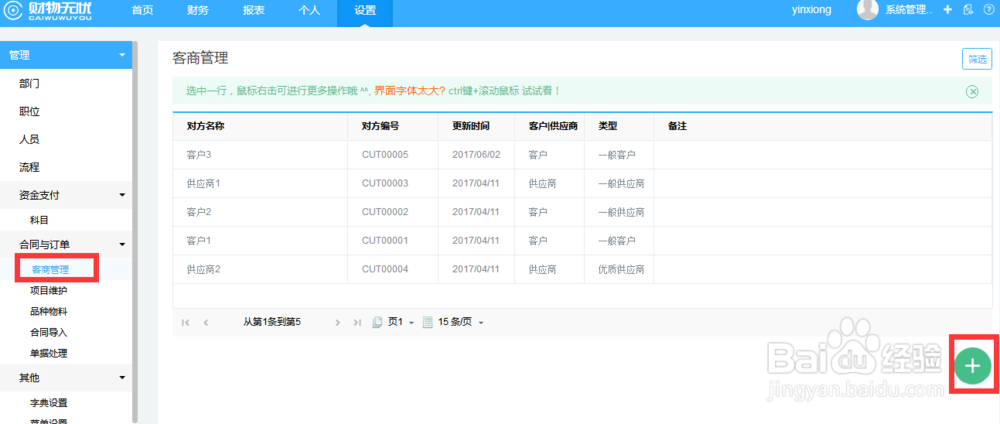
Task: Click the plus icon in top header
Action: [x=948, y=10]
